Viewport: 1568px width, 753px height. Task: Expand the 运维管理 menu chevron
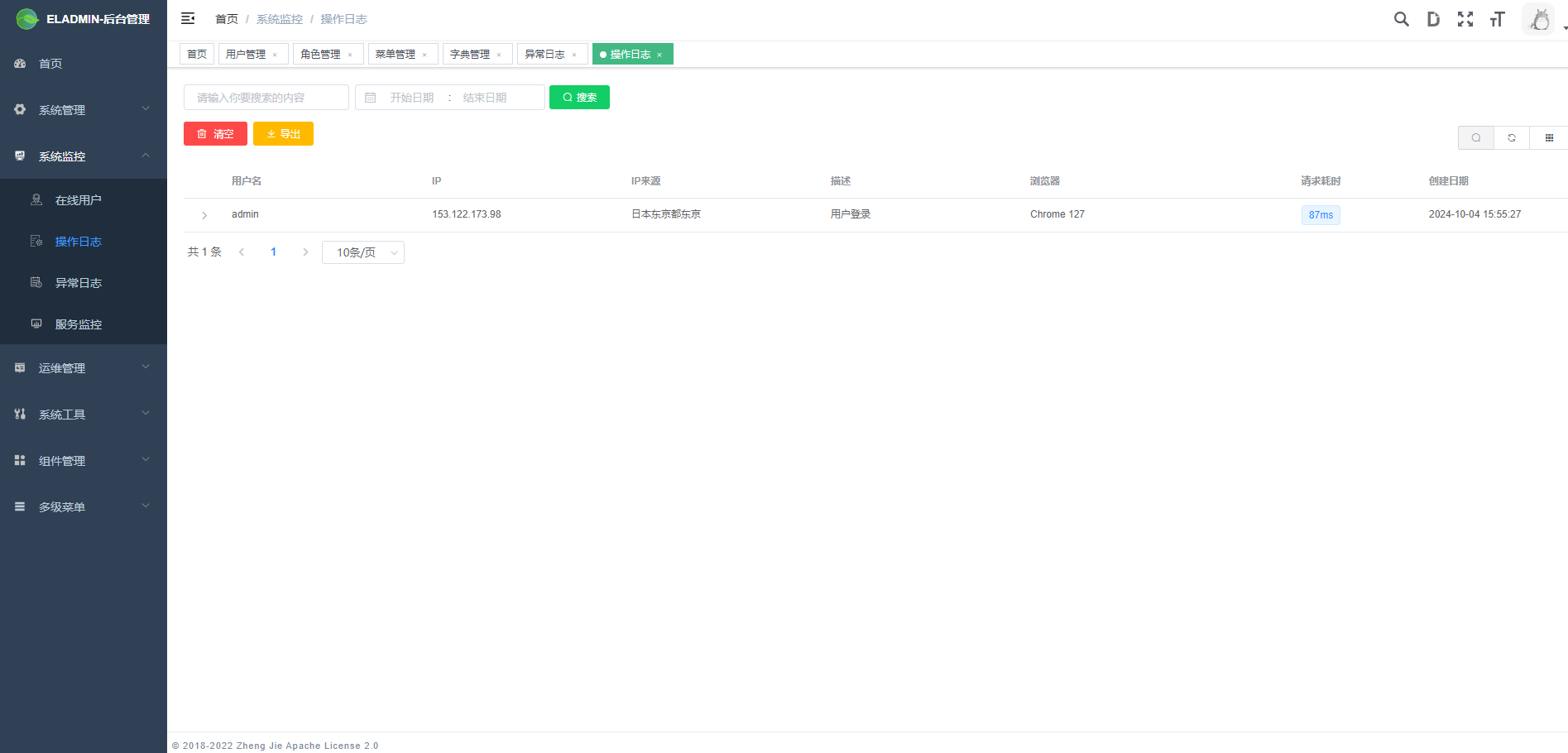(x=146, y=367)
